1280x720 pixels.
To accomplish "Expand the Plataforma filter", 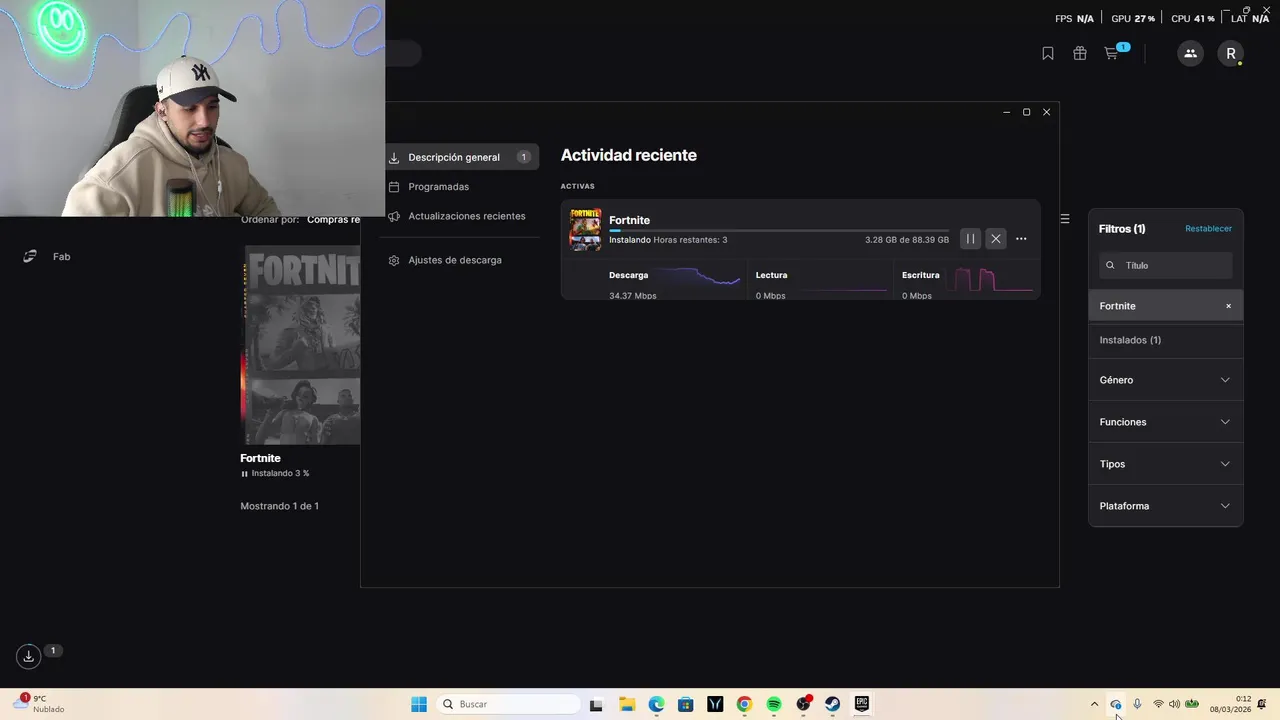I will pyautogui.click(x=1166, y=506).
